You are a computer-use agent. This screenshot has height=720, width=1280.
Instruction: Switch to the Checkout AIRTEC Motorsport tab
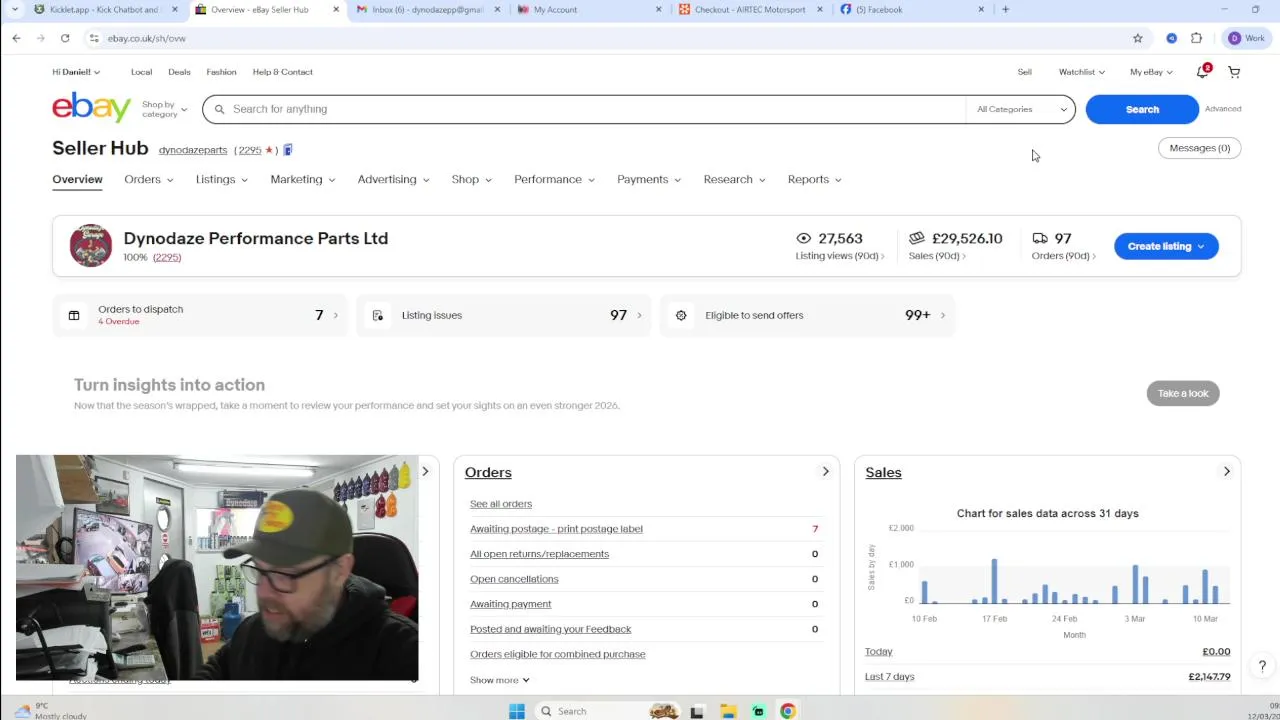tap(750, 9)
